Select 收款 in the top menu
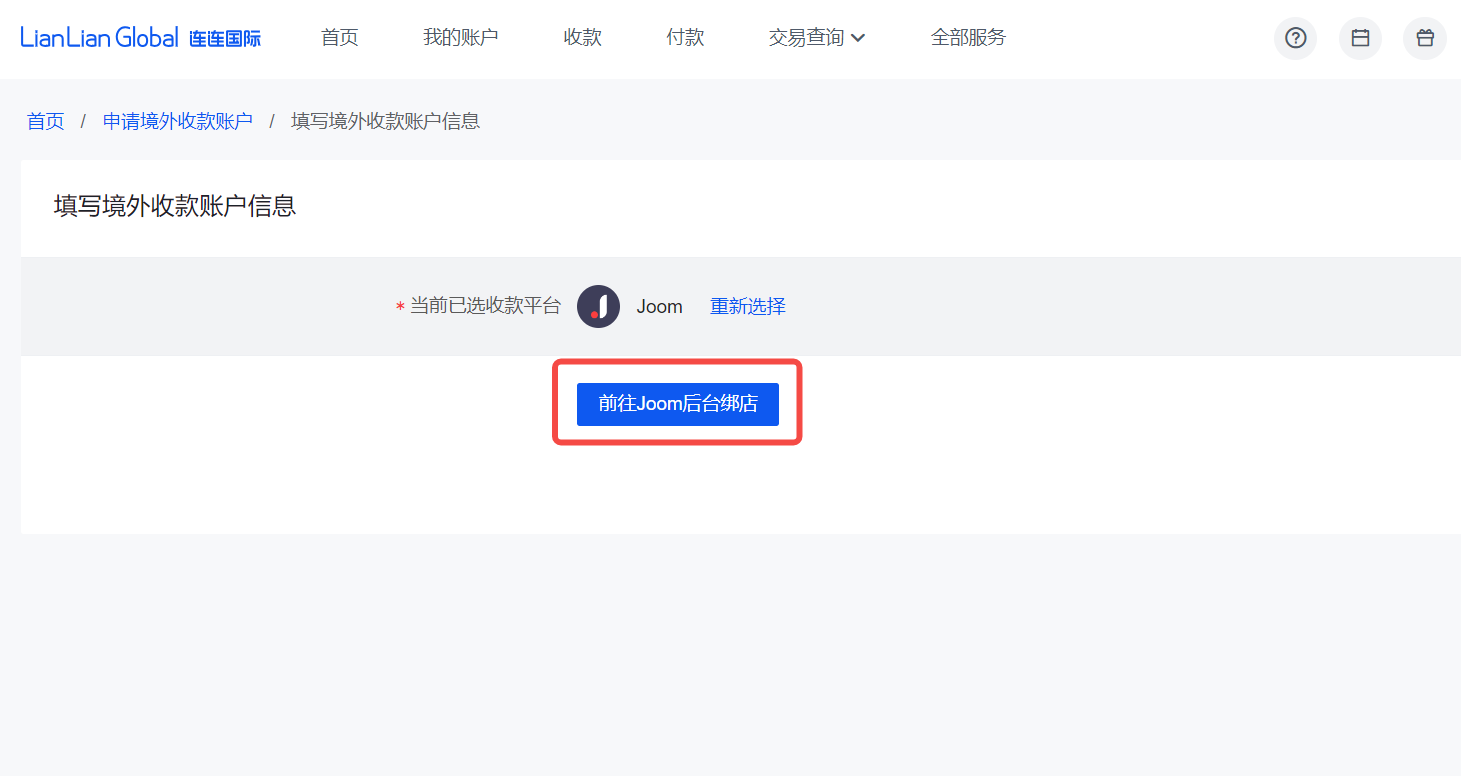 tap(583, 38)
